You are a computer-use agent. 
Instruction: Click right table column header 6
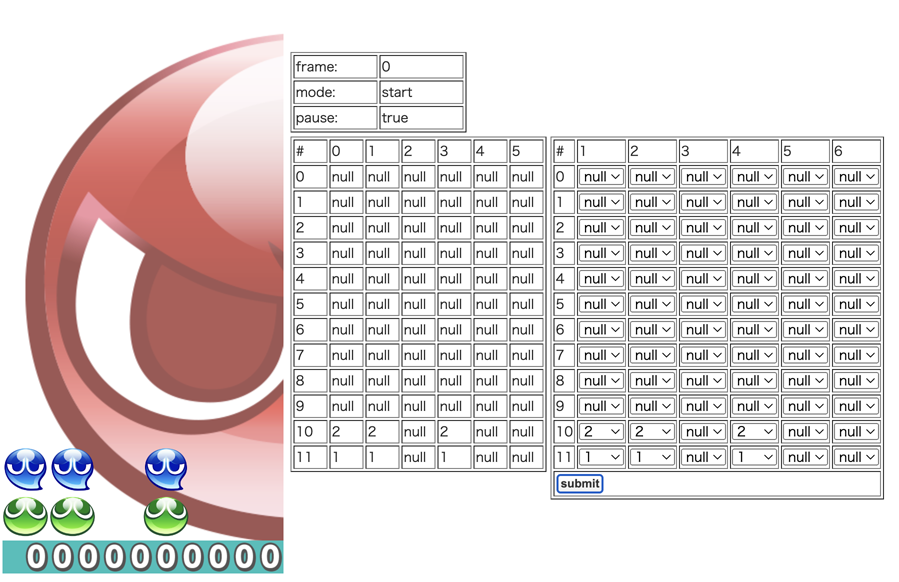pos(856,151)
